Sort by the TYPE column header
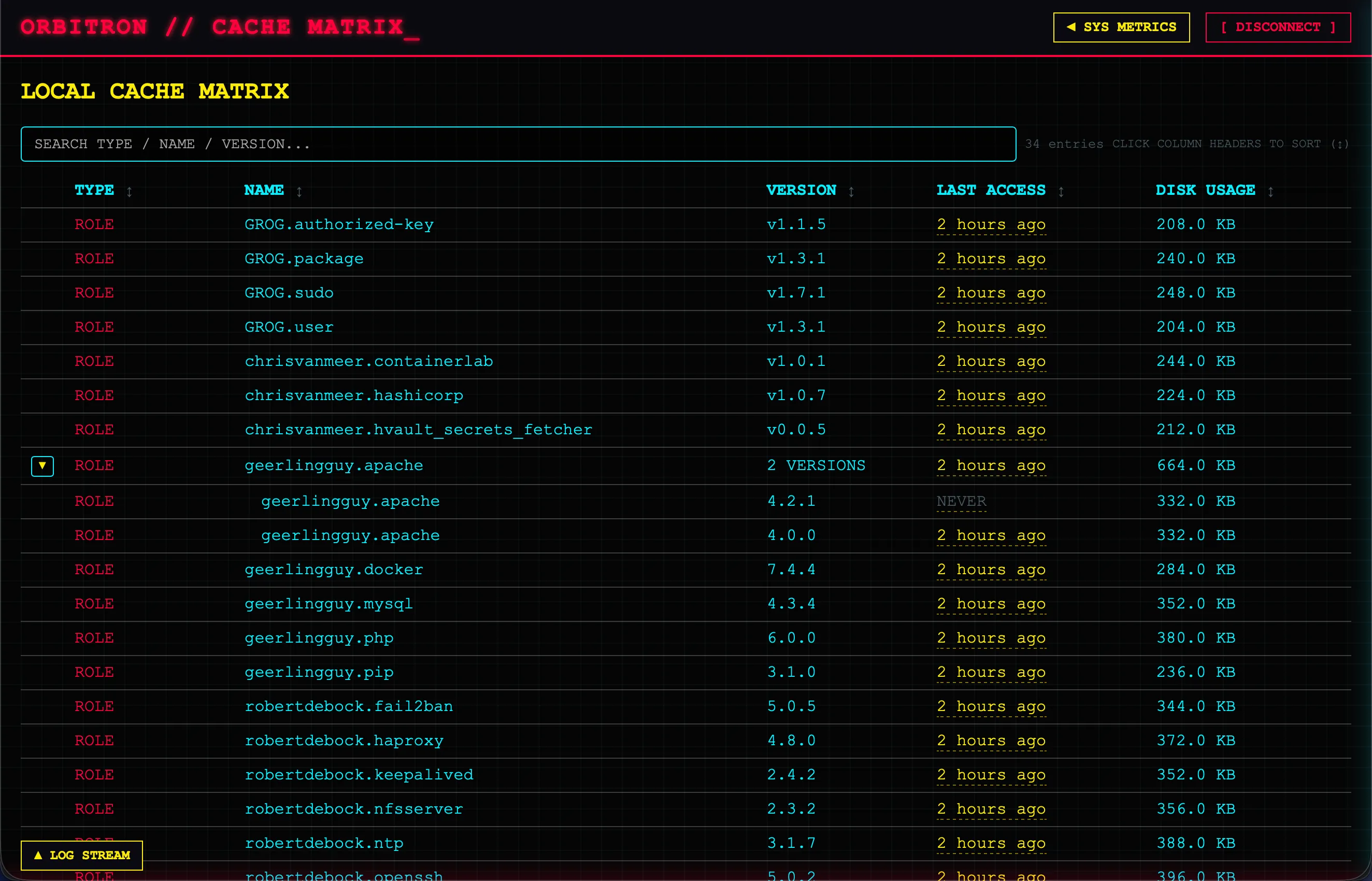This screenshot has width=1372, height=881. [103, 190]
